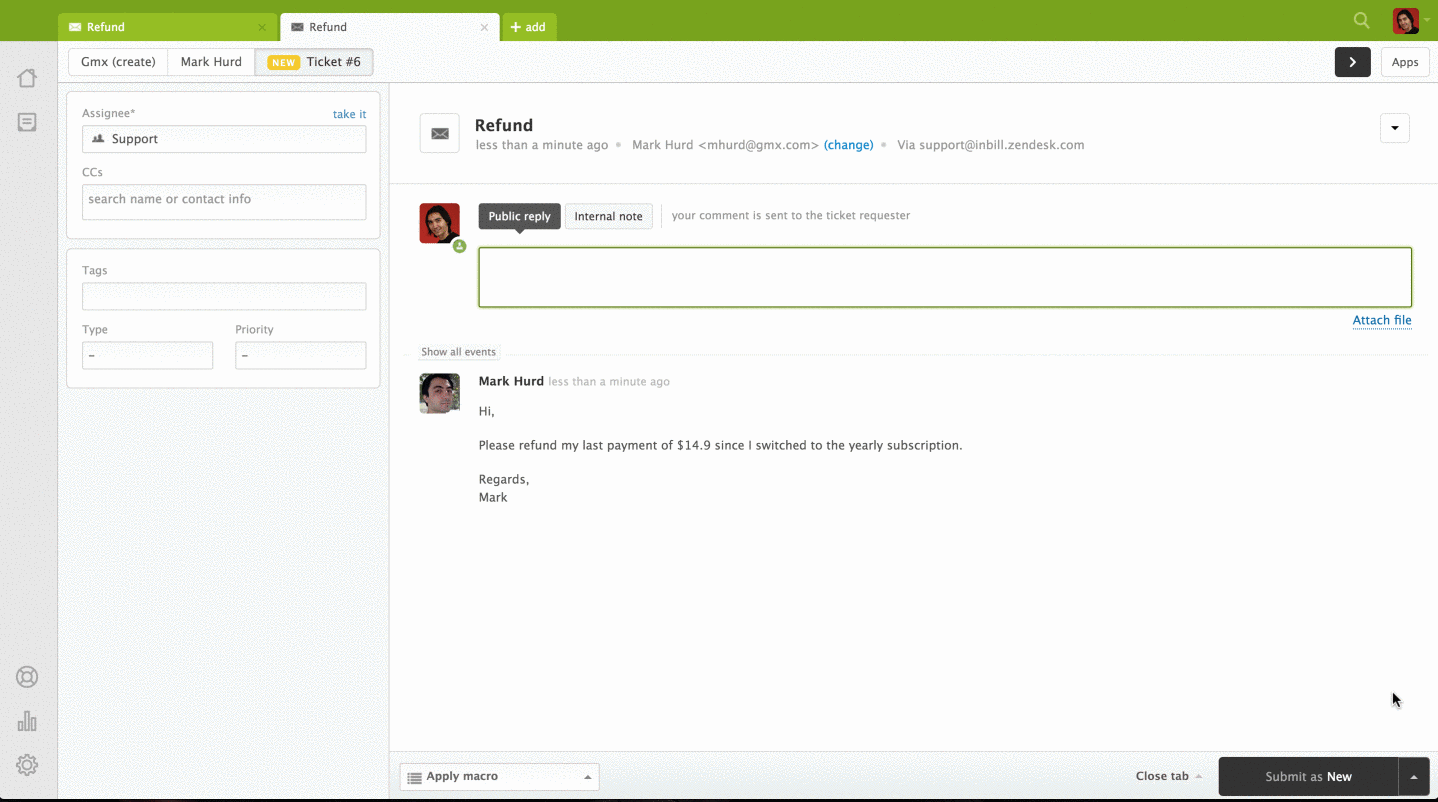Open the Type dropdown
This screenshot has height=802, width=1438.
147,355
